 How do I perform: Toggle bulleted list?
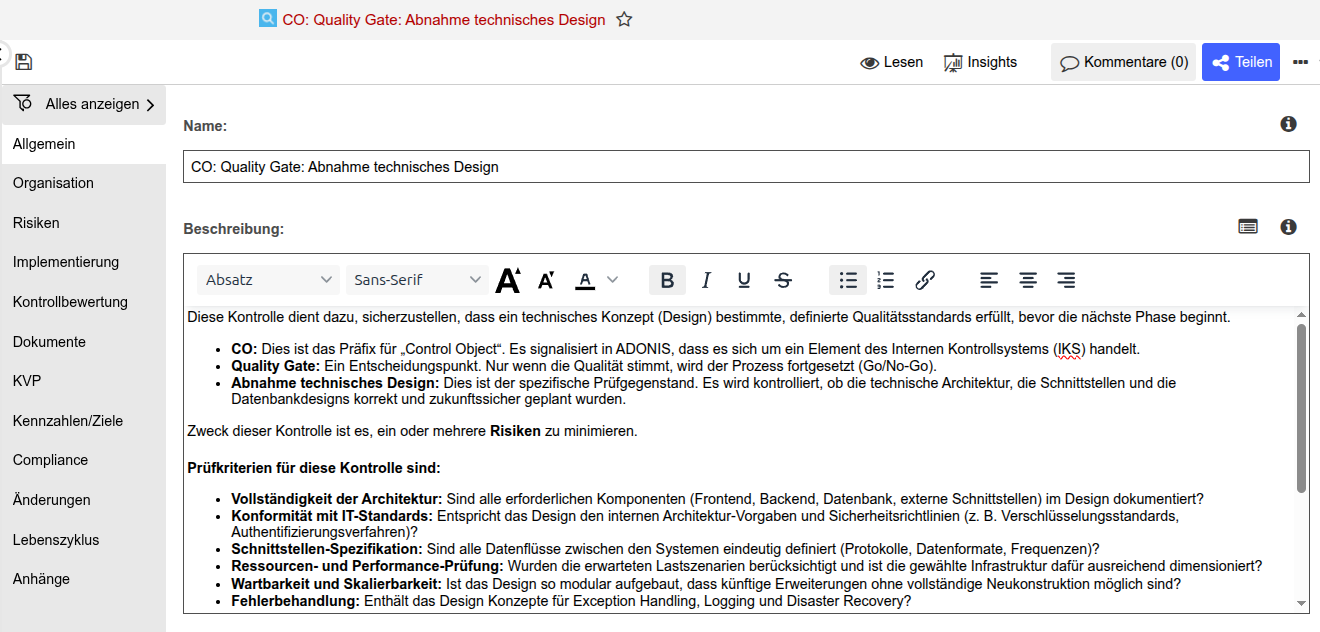[848, 280]
